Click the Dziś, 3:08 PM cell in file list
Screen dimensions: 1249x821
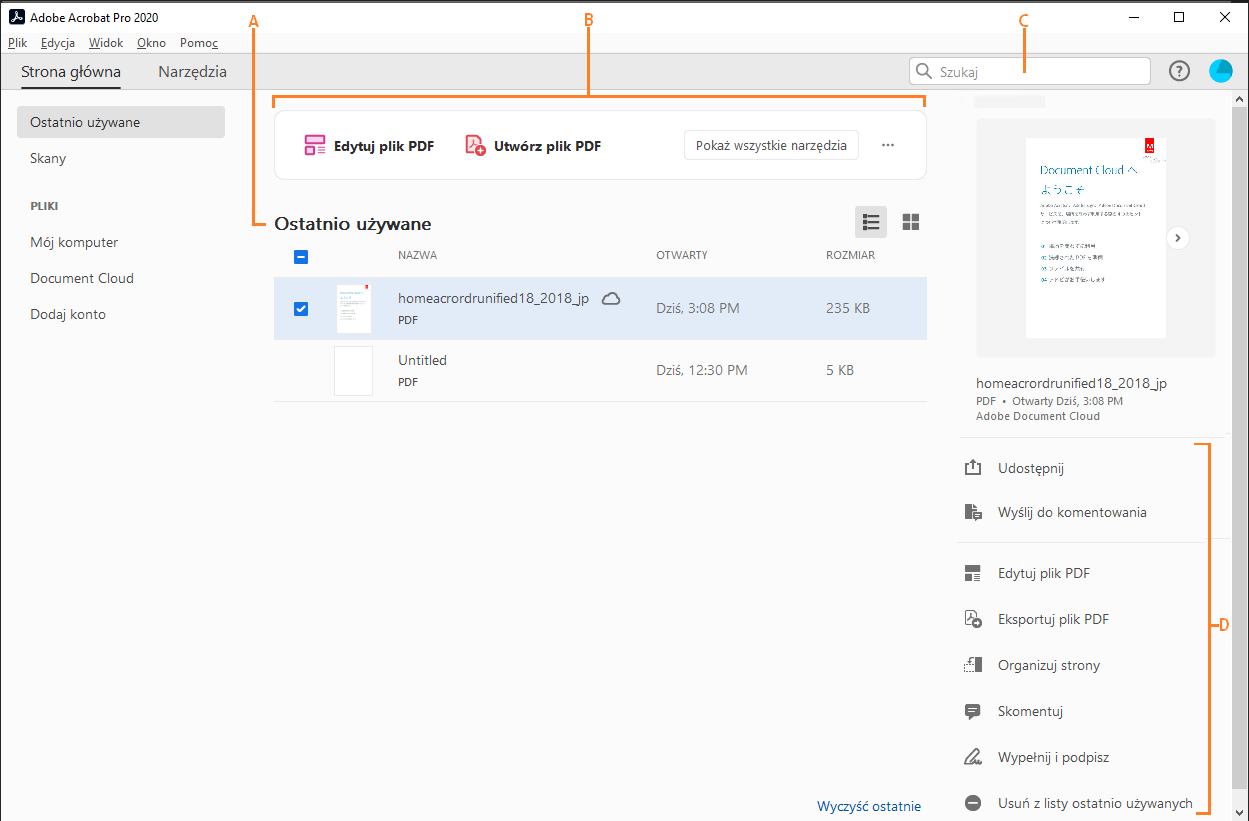(698, 308)
